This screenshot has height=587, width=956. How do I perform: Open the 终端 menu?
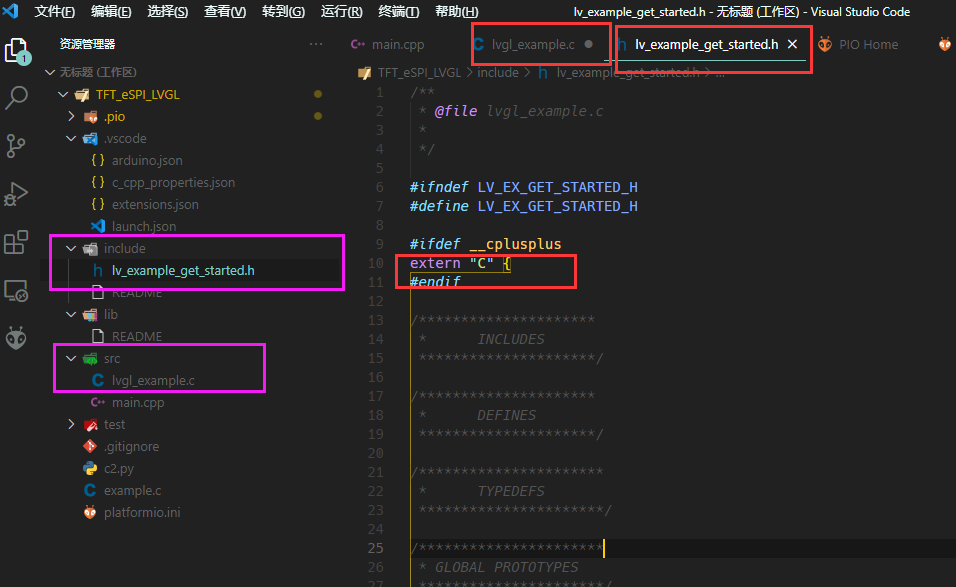400,11
